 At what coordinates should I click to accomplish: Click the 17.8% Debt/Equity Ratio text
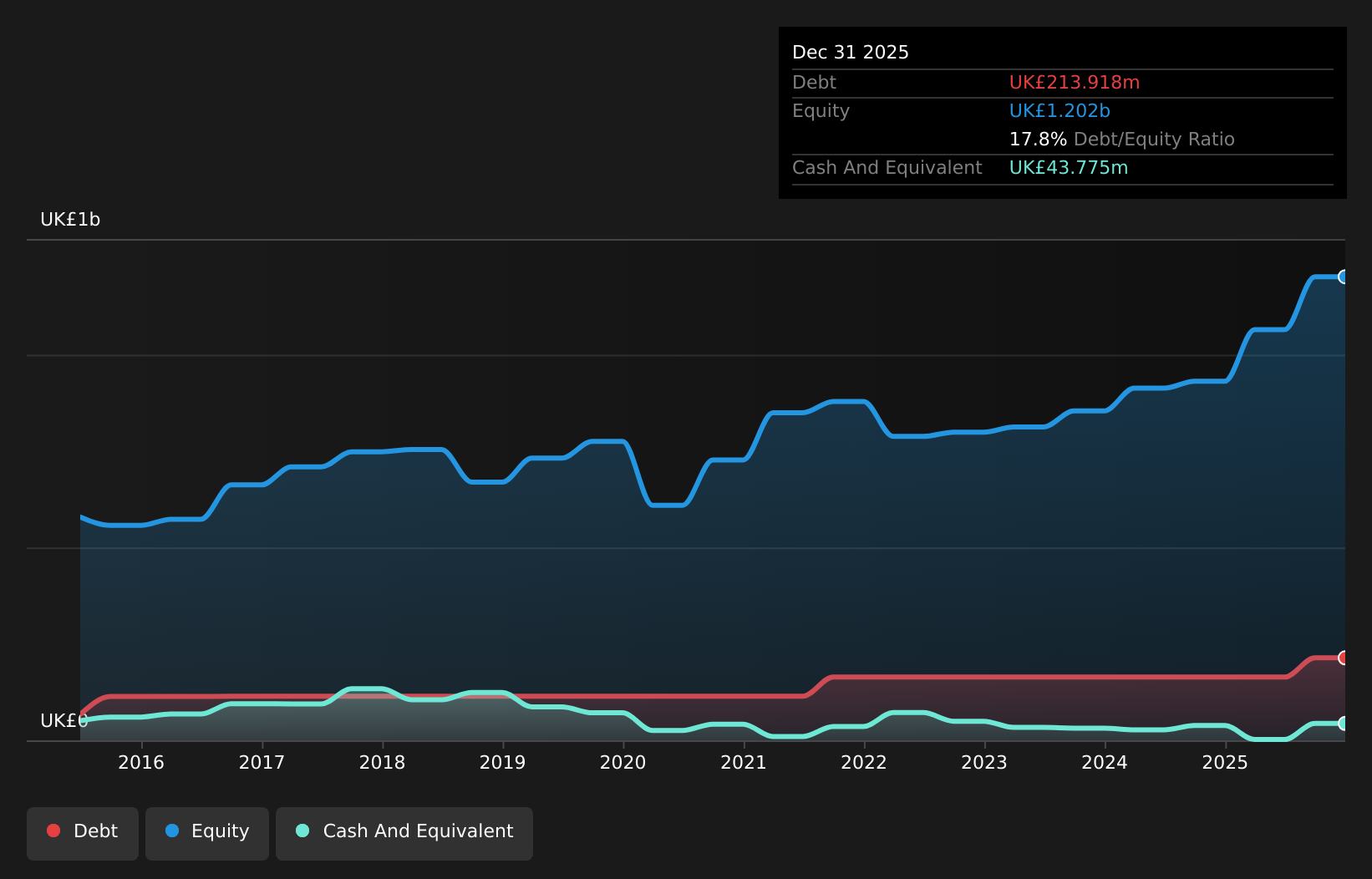1121,140
